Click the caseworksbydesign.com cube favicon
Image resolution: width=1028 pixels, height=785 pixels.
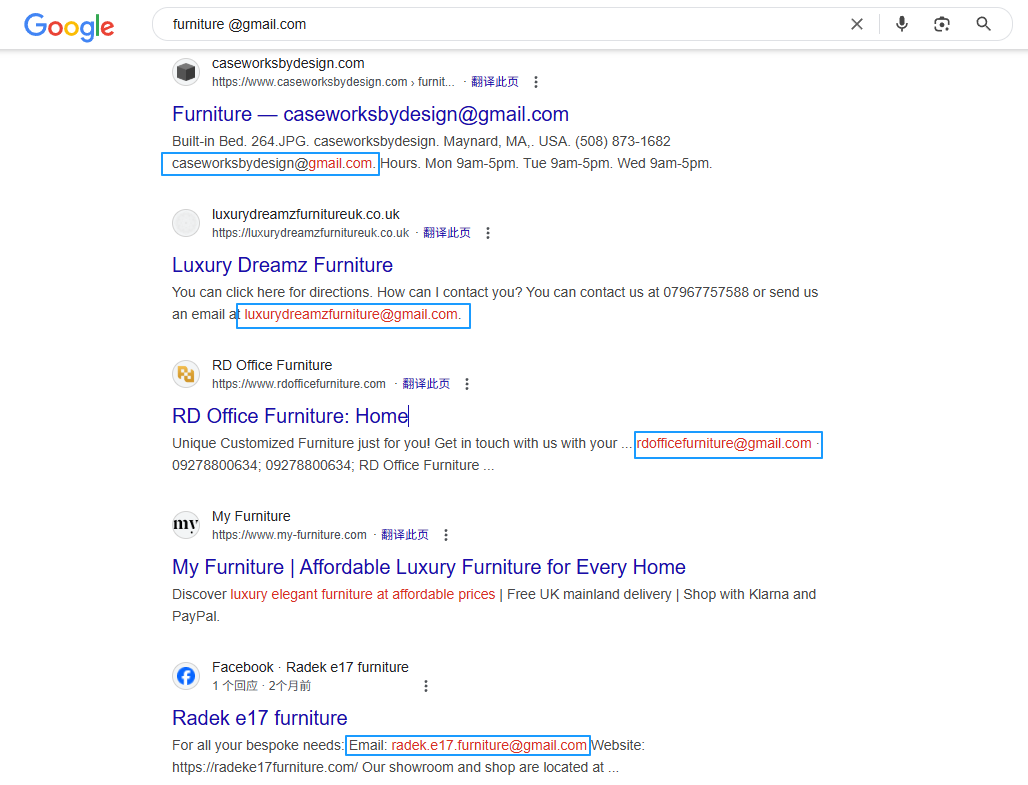(x=186, y=71)
